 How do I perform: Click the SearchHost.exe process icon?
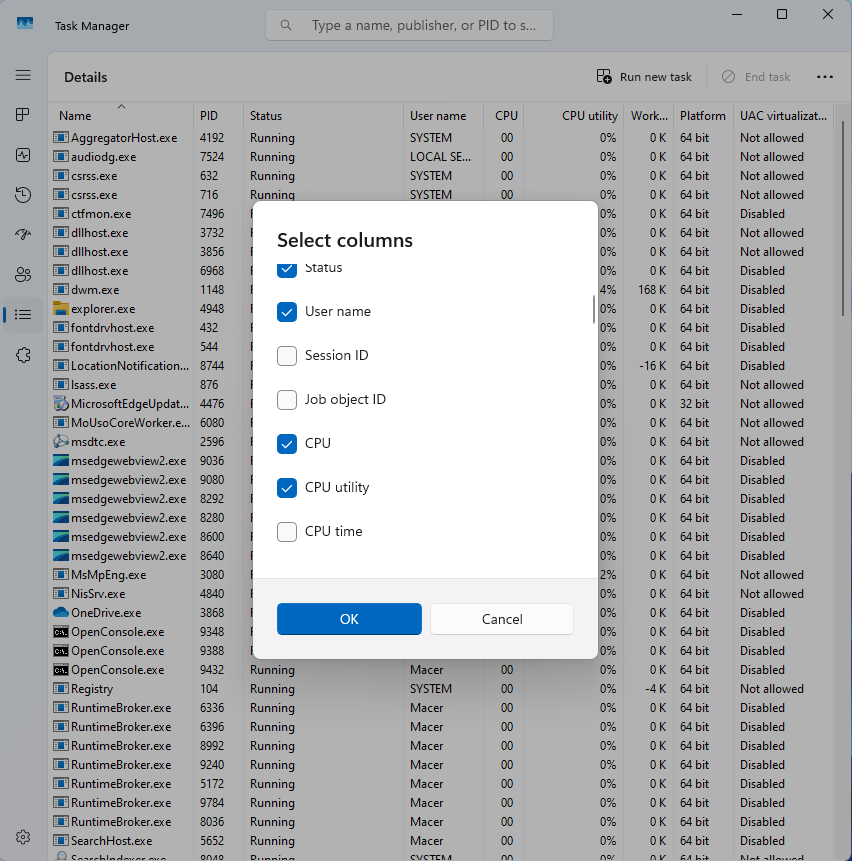(60, 841)
